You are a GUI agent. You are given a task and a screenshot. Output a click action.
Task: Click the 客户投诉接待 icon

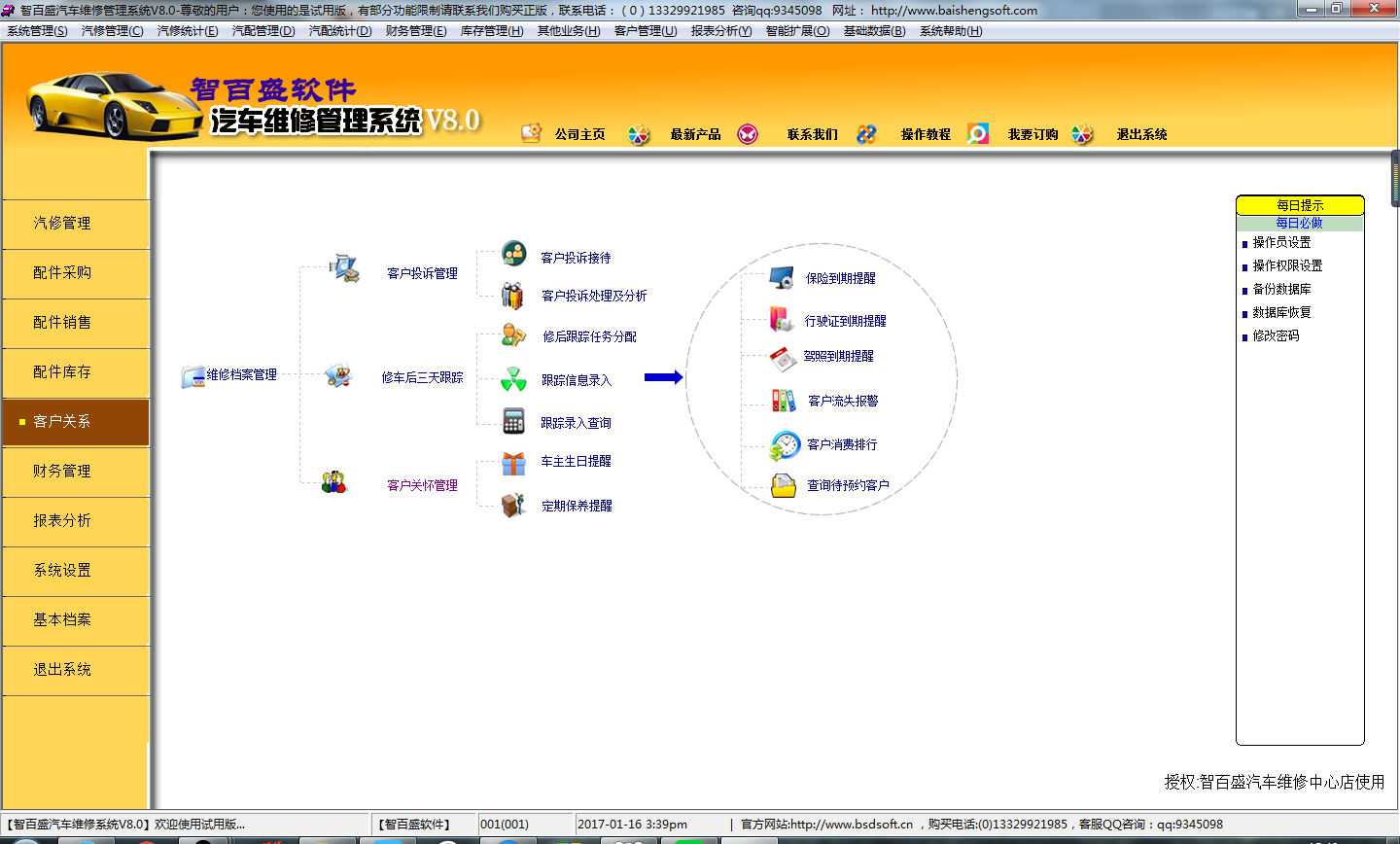[x=514, y=255]
